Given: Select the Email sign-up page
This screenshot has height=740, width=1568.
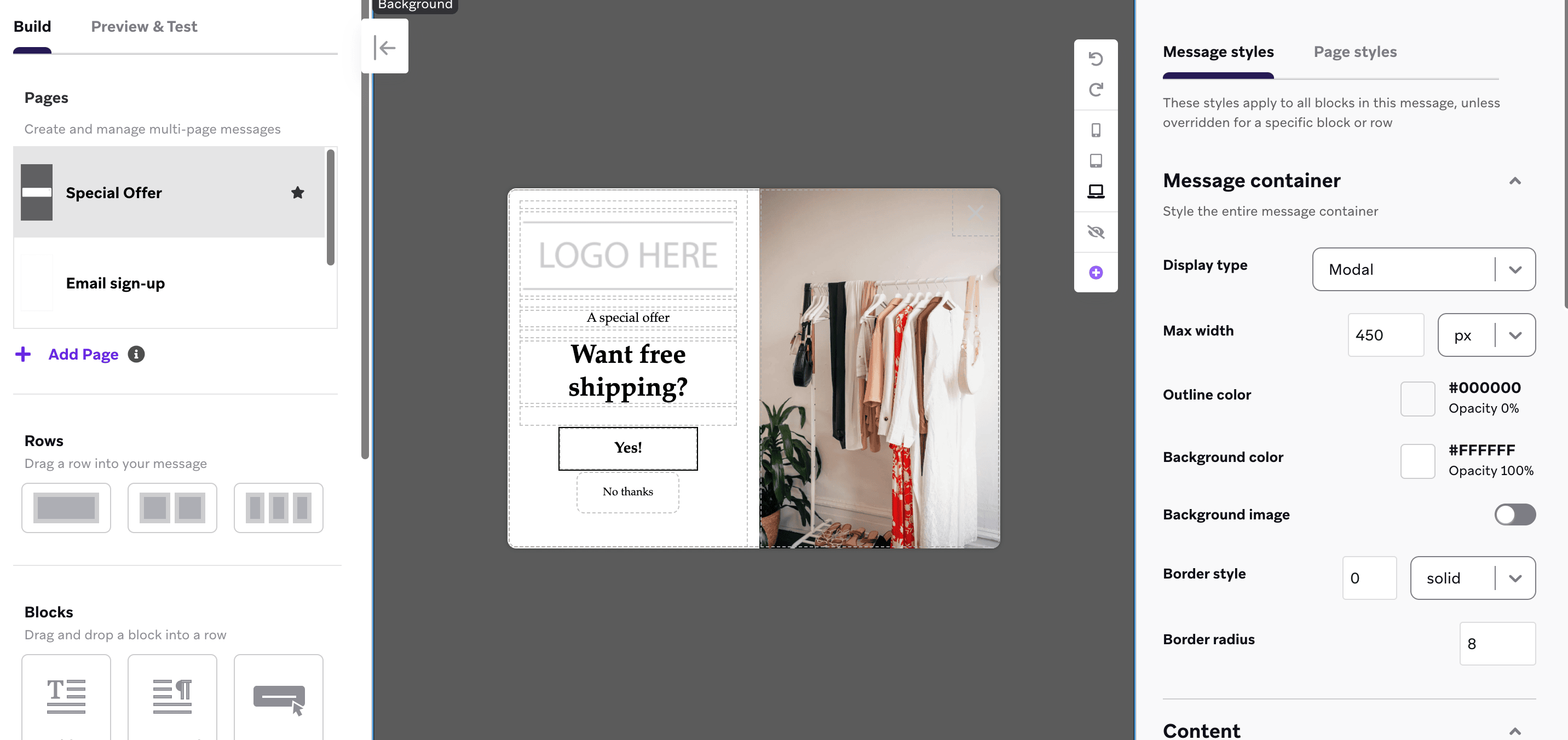Looking at the screenshot, I should point(115,282).
